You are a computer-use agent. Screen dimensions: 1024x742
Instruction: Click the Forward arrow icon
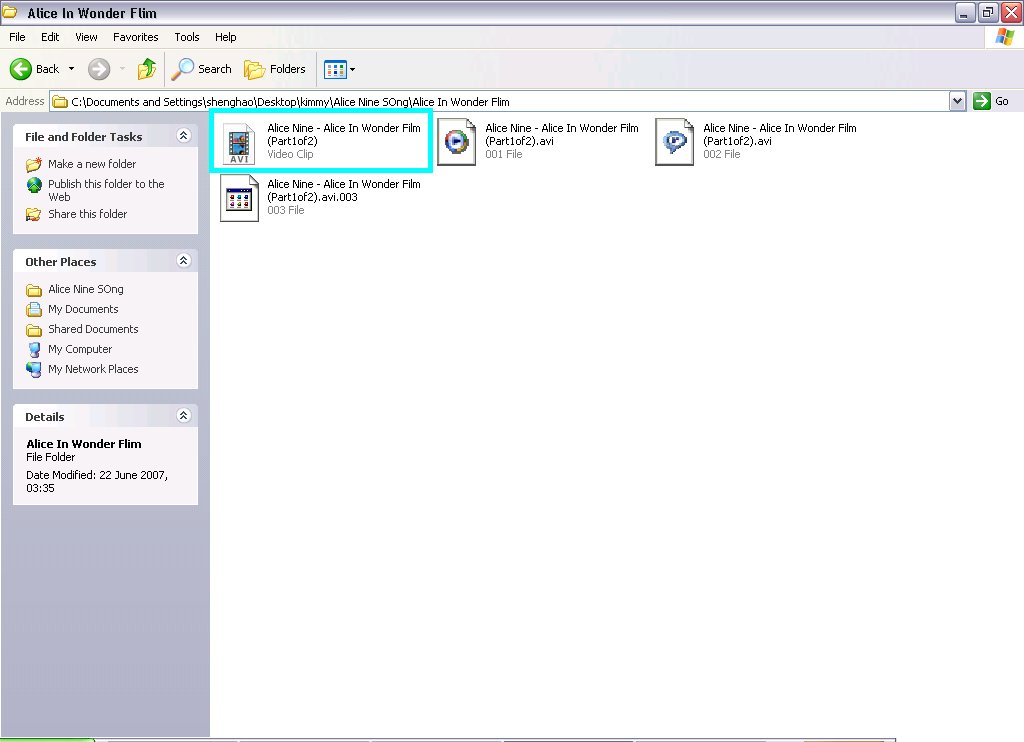click(x=99, y=69)
